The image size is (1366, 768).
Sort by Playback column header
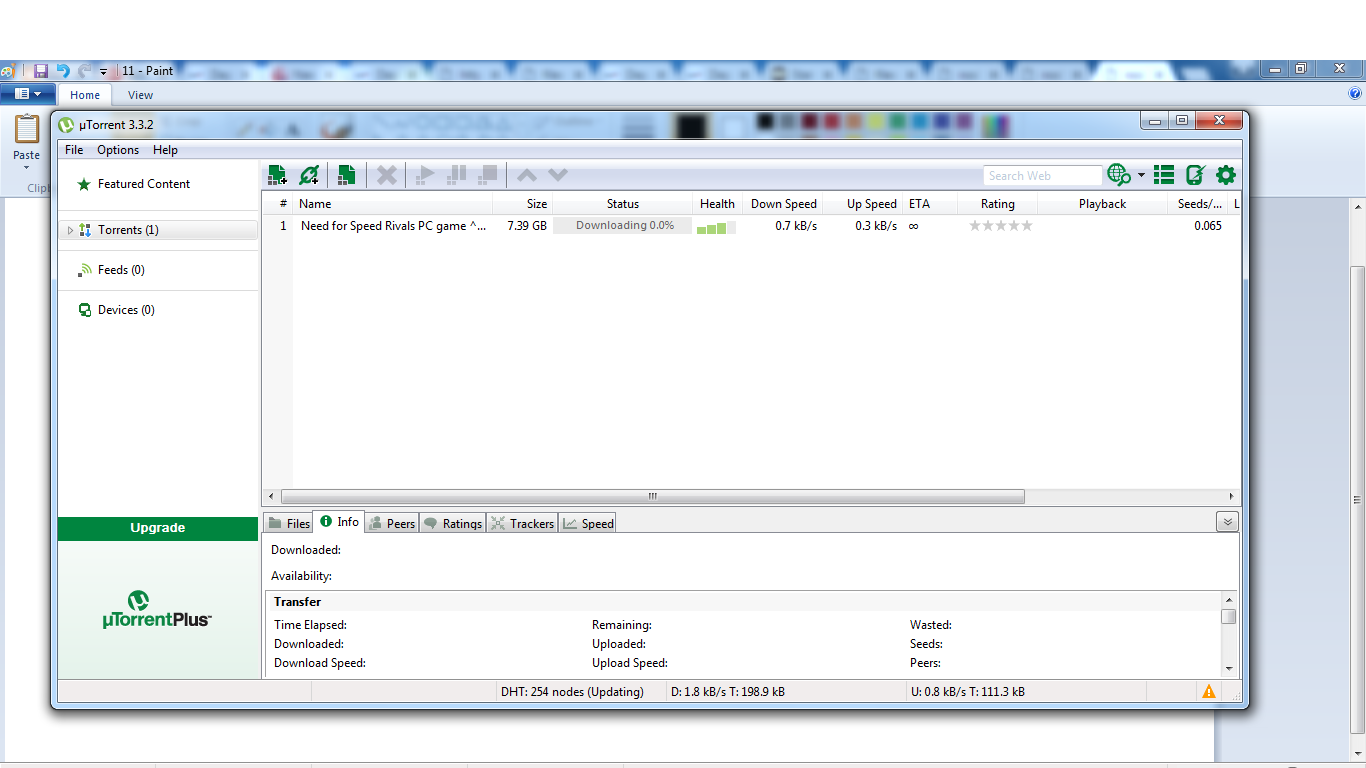coord(1102,204)
